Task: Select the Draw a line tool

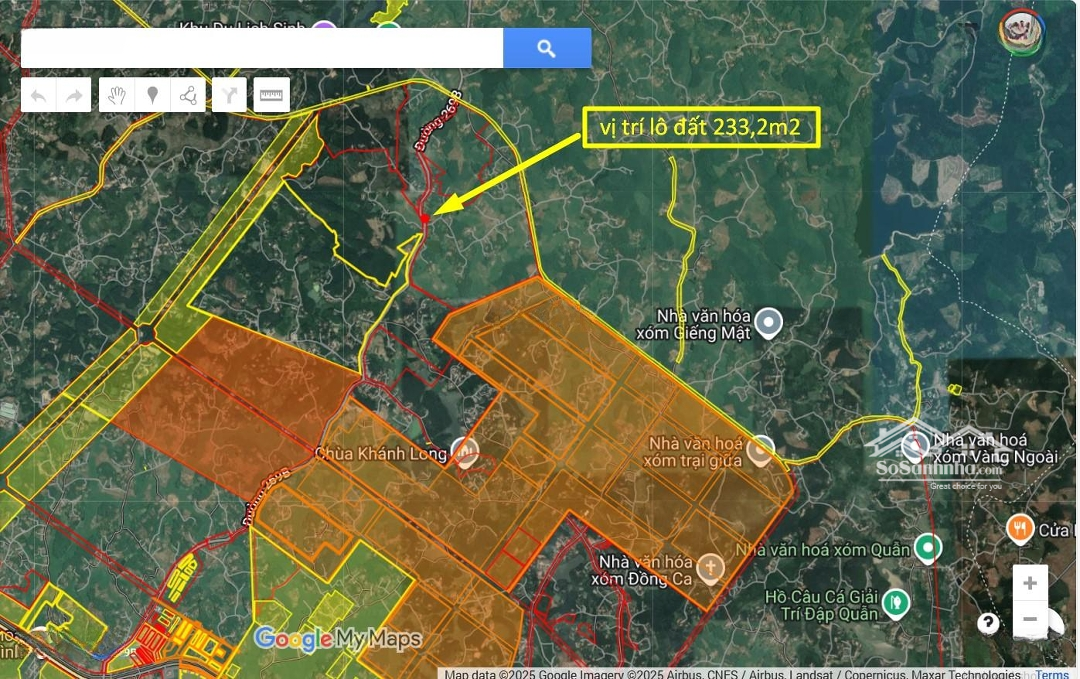Action: coord(188,95)
